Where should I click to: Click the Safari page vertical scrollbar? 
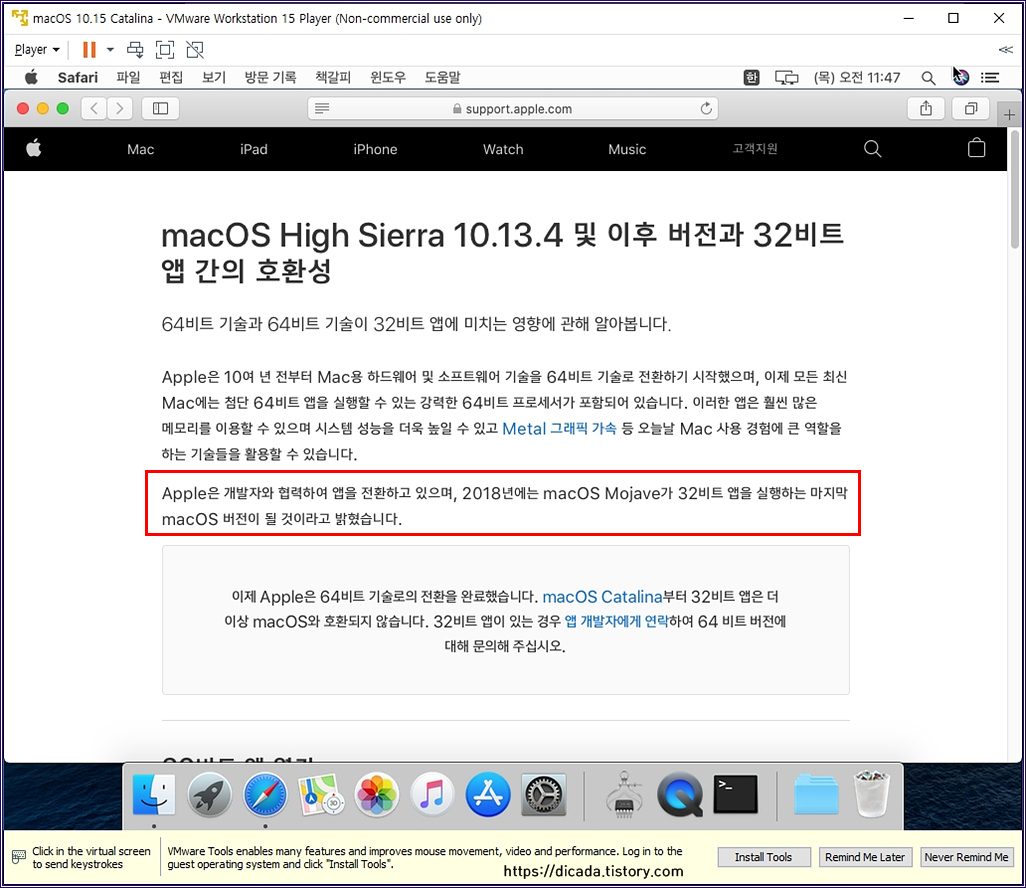click(x=1014, y=190)
